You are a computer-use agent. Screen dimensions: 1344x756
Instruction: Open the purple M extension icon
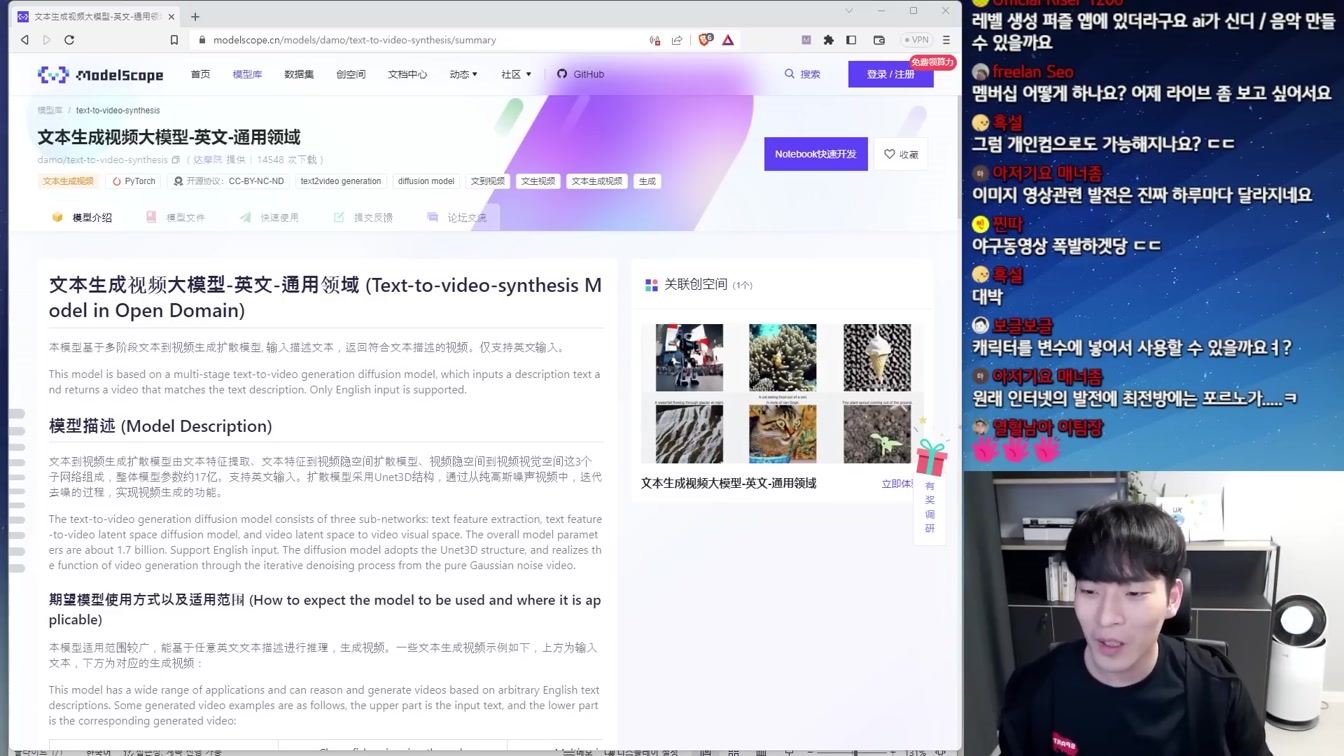click(806, 40)
